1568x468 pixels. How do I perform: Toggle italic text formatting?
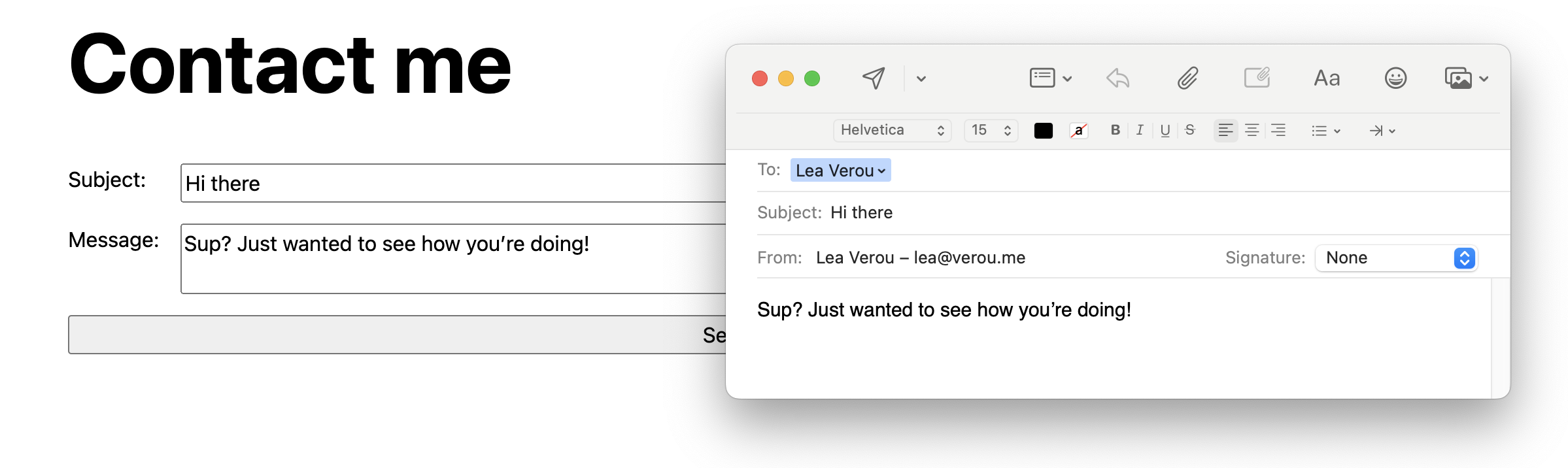pyautogui.click(x=1140, y=130)
